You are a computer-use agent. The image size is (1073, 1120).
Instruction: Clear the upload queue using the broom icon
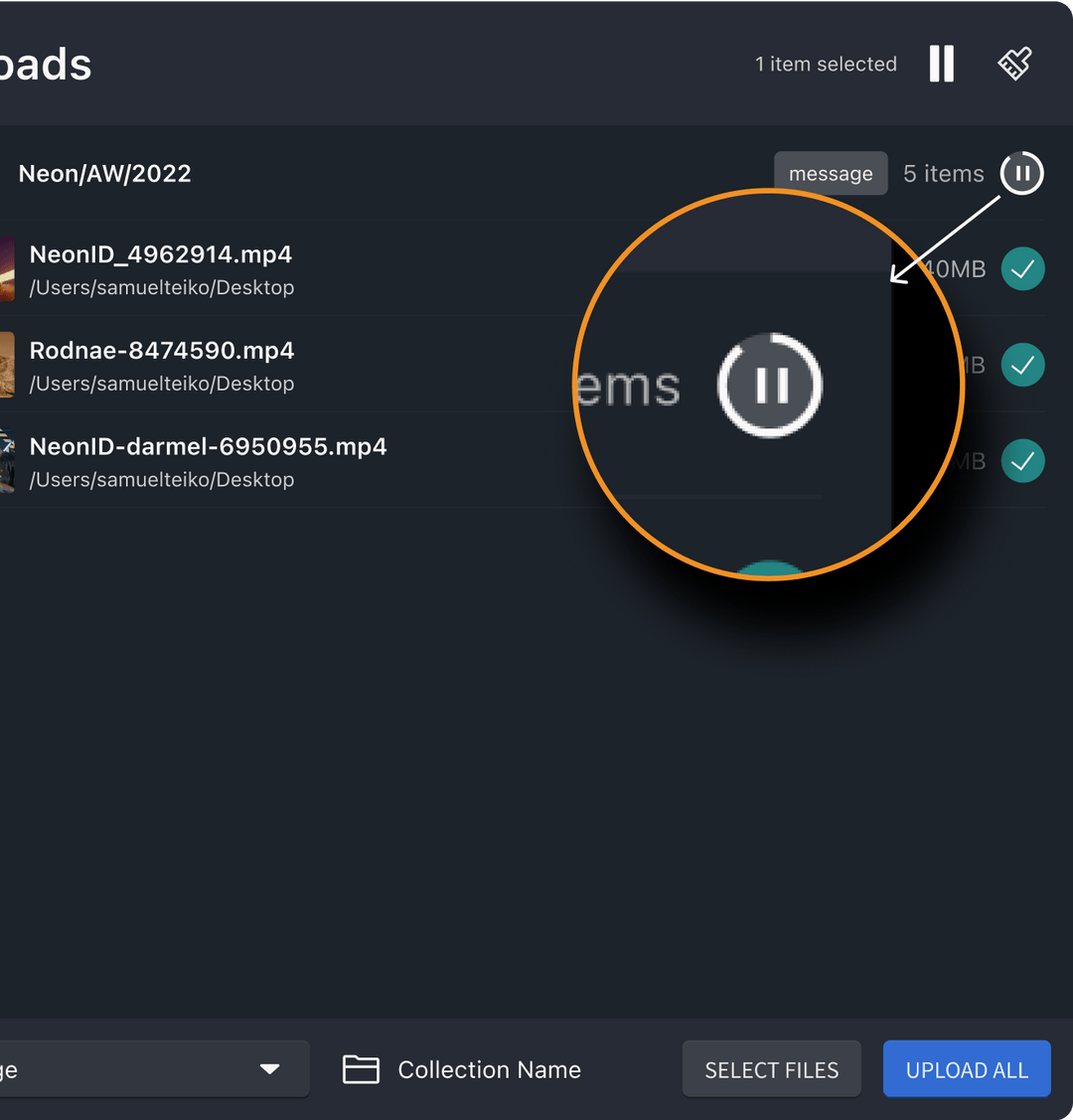[1014, 64]
